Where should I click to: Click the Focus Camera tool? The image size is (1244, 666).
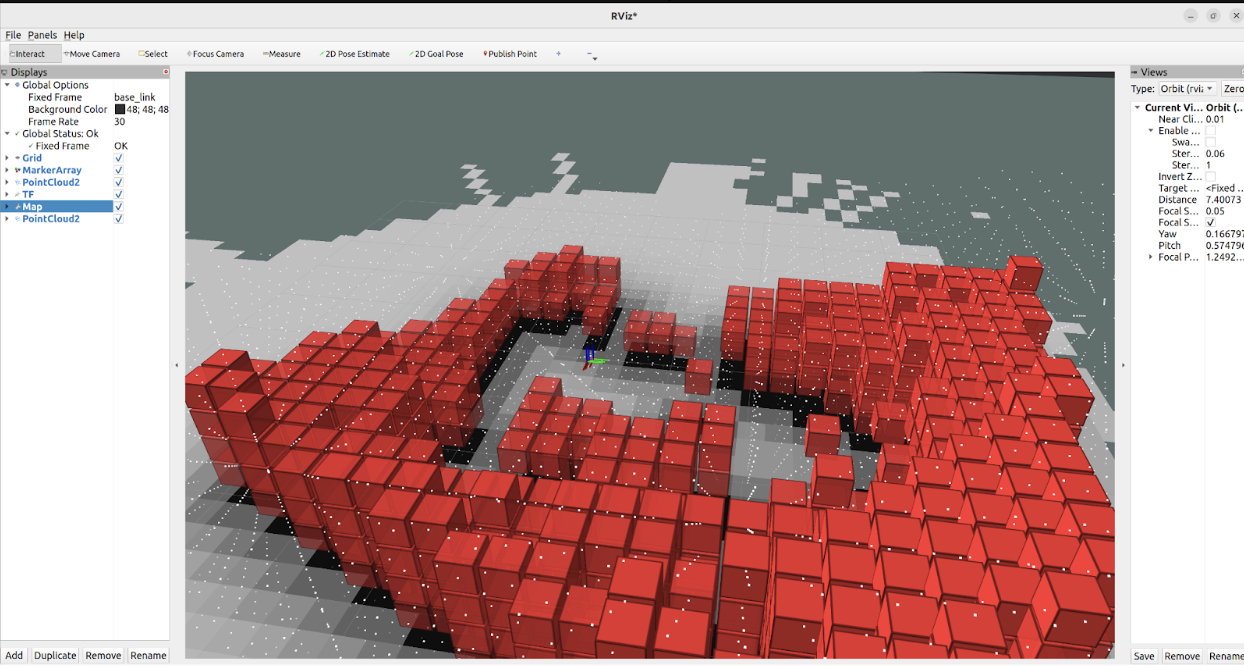pyautogui.click(x=215, y=54)
